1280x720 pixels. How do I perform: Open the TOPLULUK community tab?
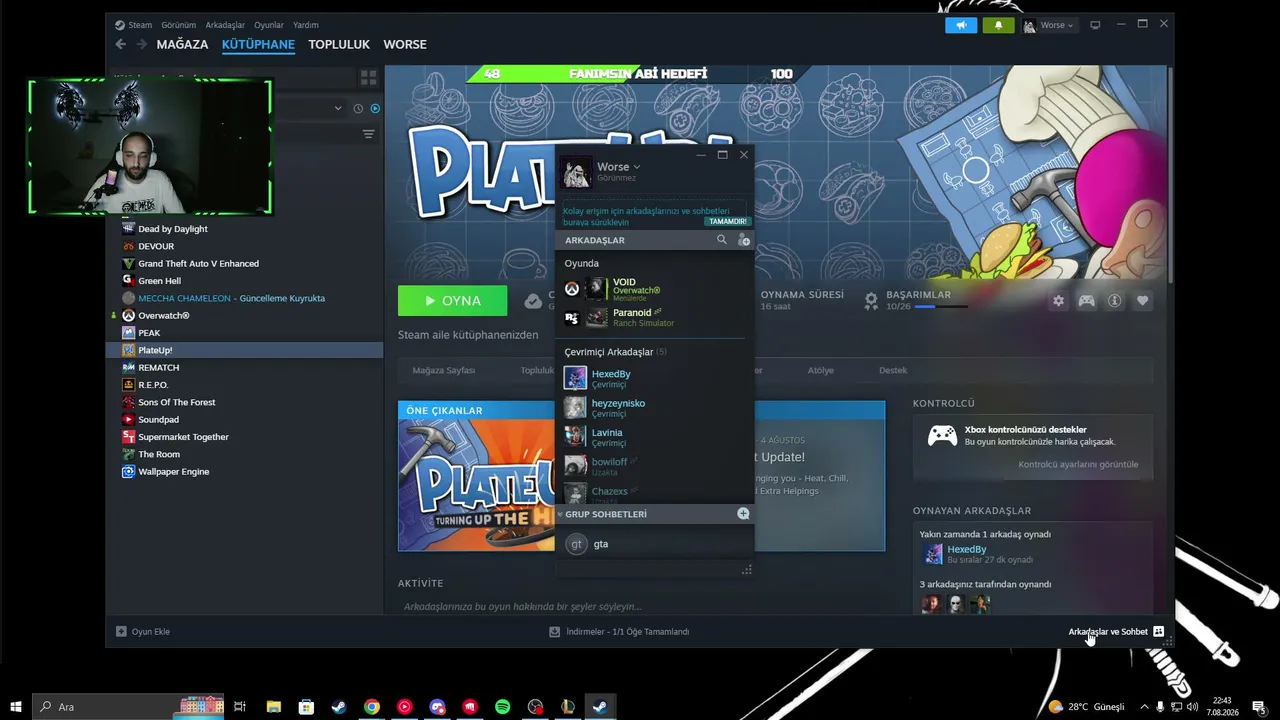point(339,45)
